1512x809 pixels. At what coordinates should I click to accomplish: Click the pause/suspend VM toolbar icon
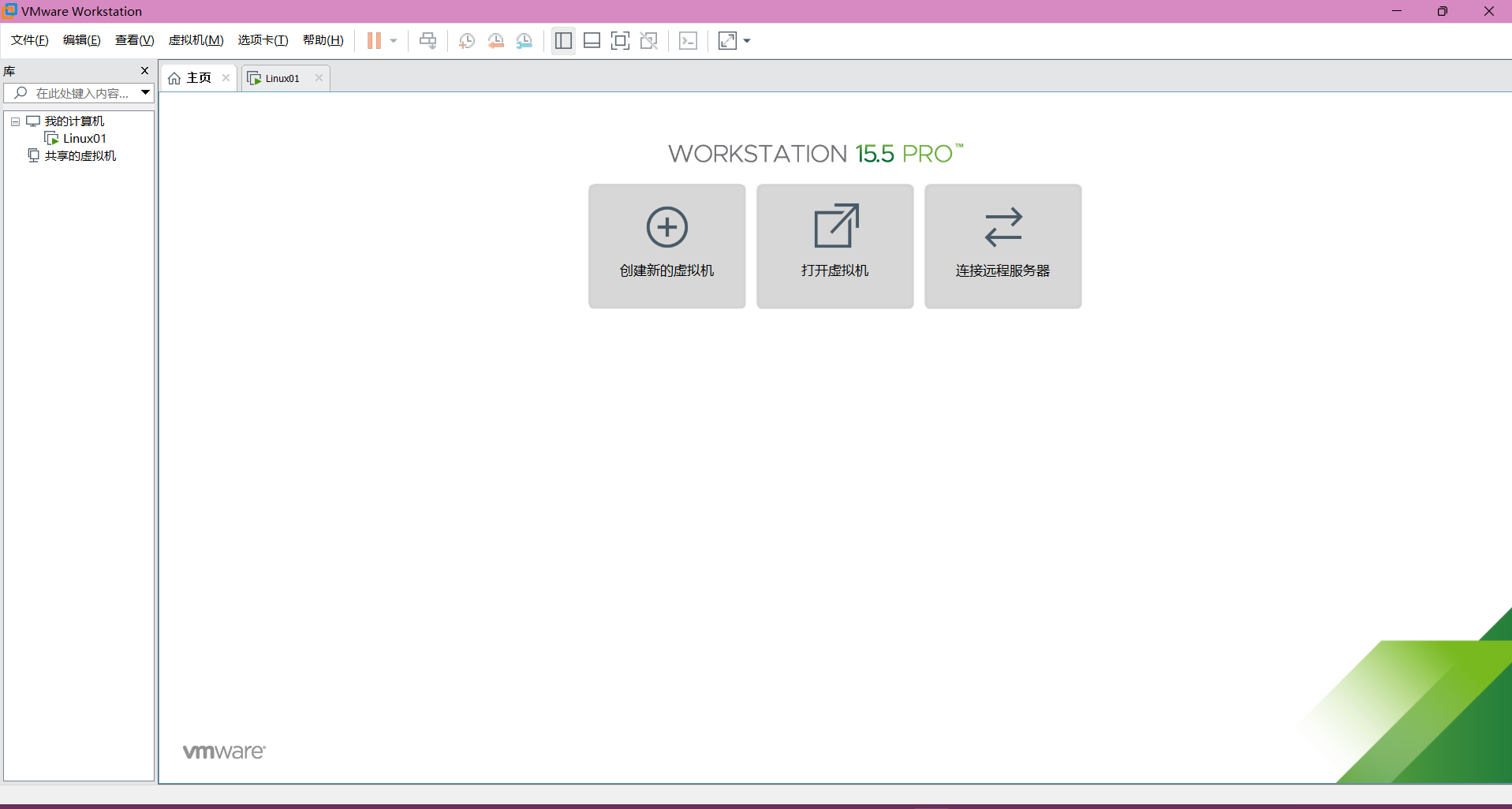[x=374, y=41]
